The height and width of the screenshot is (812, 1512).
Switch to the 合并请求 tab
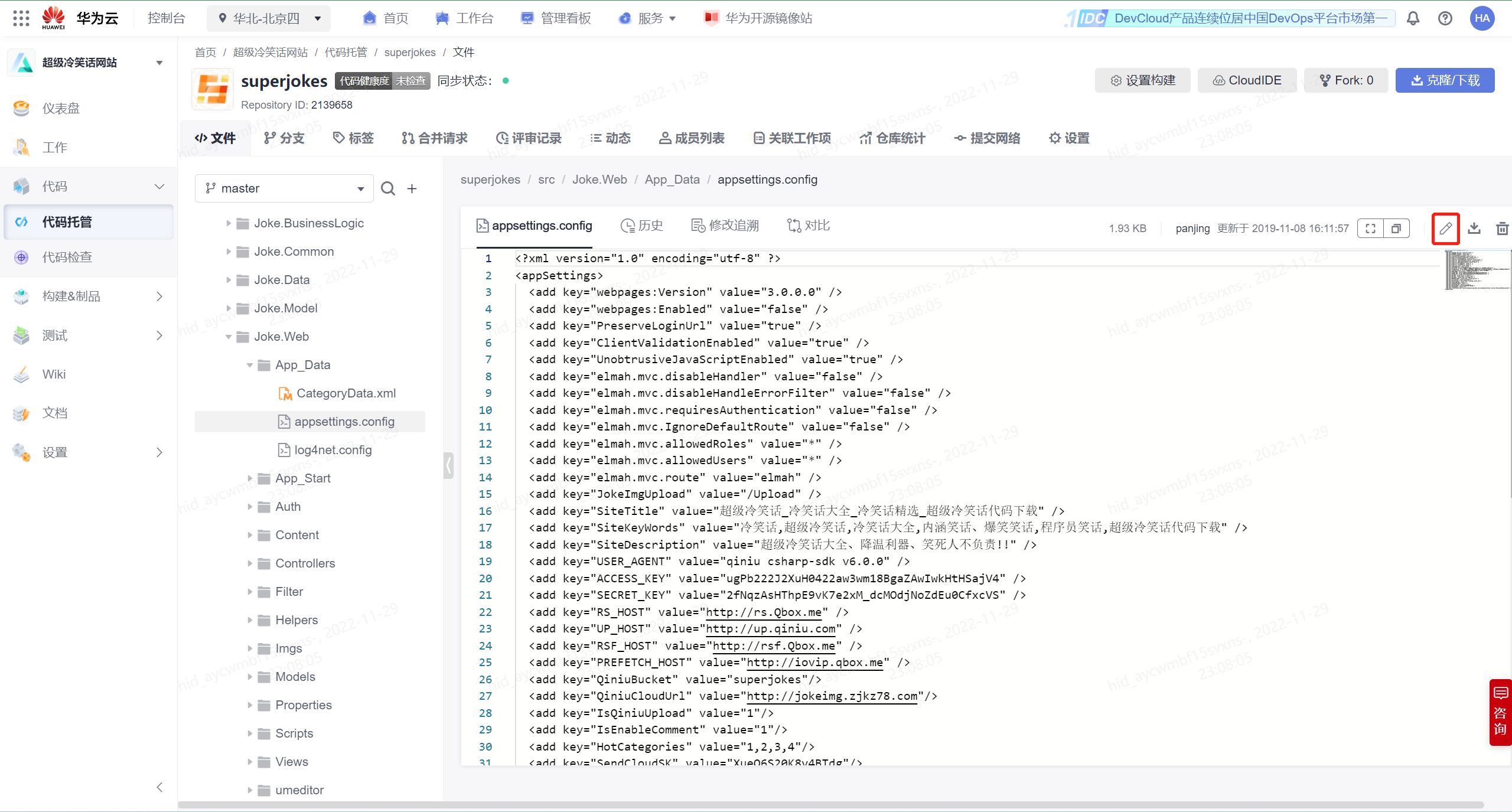click(x=434, y=138)
